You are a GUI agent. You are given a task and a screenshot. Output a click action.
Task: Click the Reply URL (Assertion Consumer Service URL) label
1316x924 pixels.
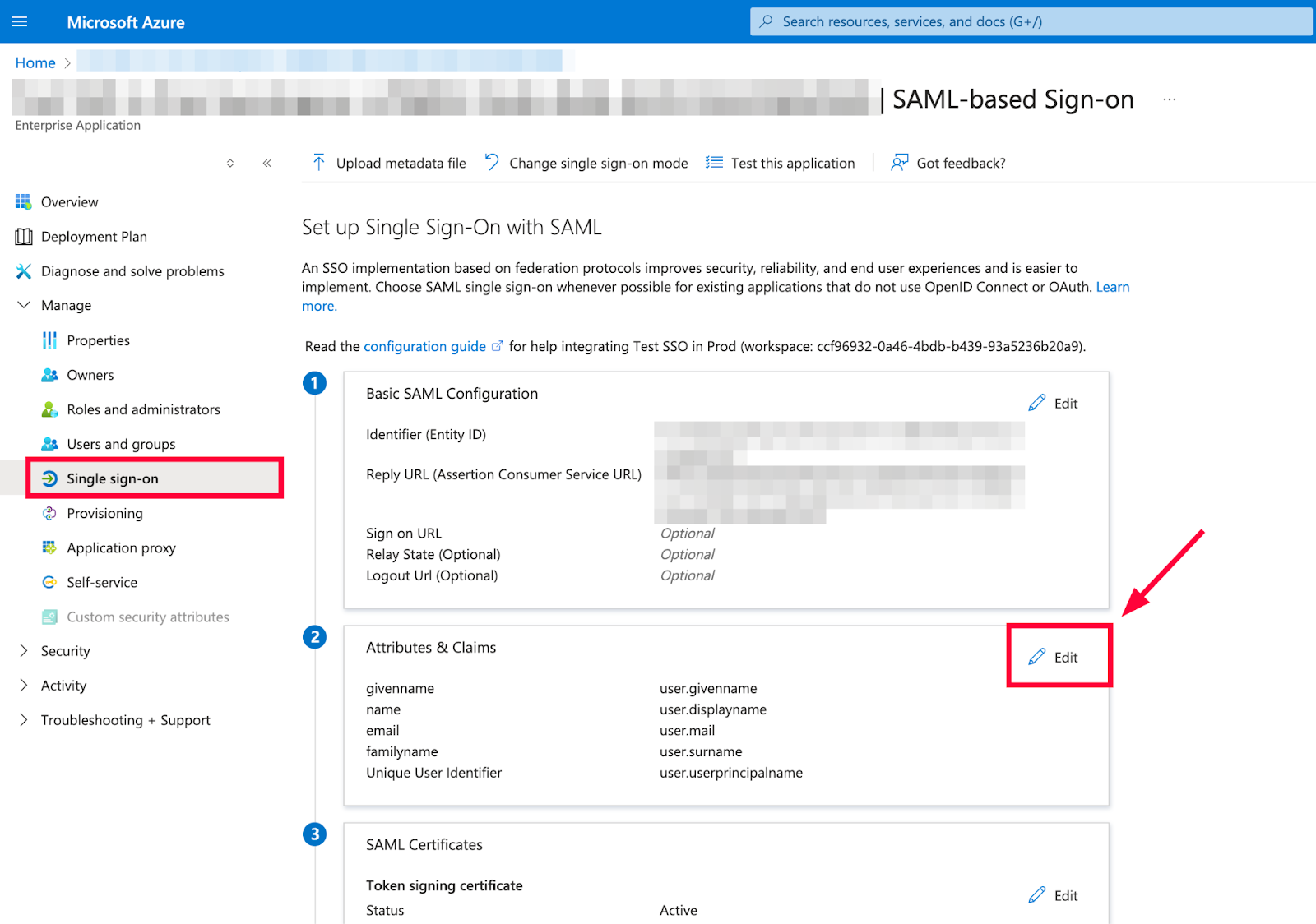pyautogui.click(x=503, y=474)
